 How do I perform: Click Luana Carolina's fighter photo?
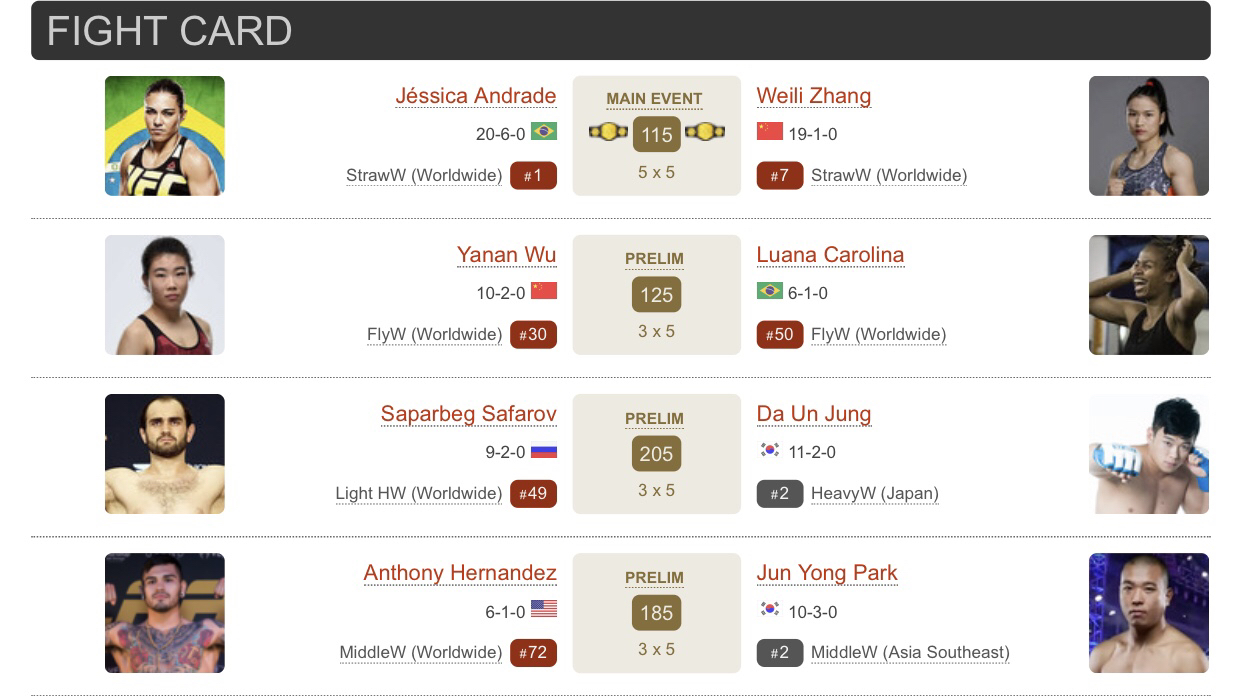(1148, 295)
